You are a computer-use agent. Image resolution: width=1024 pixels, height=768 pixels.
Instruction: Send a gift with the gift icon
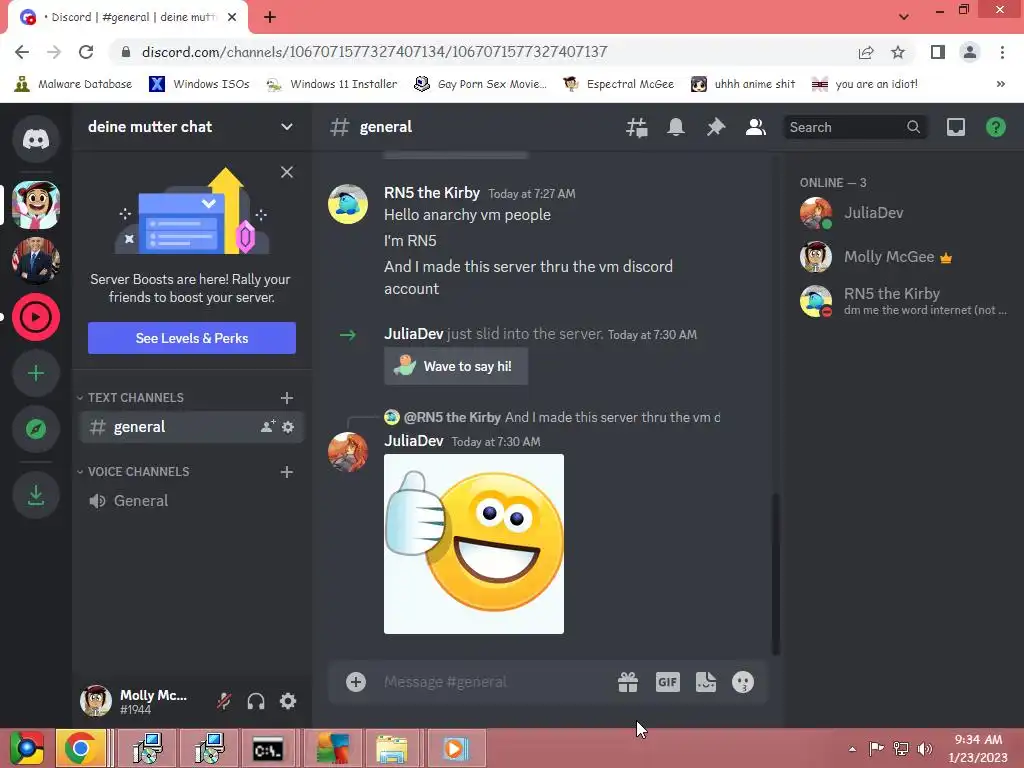point(628,682)
